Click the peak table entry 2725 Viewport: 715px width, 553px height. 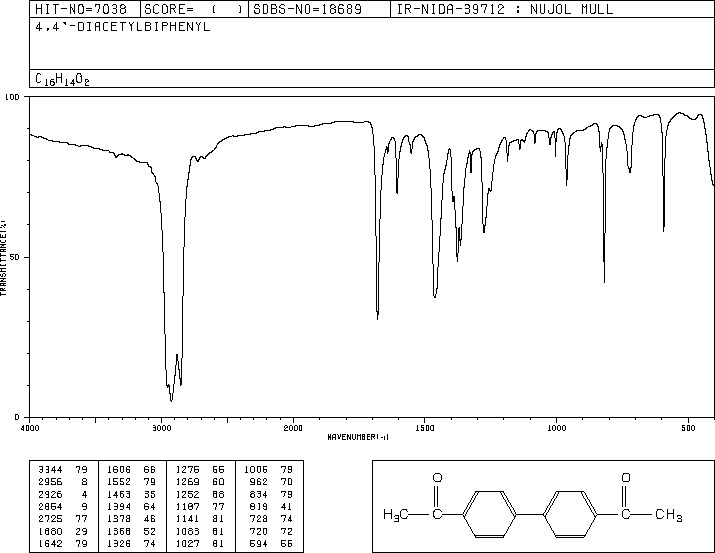pyautogui.click(x=50, y=519)
